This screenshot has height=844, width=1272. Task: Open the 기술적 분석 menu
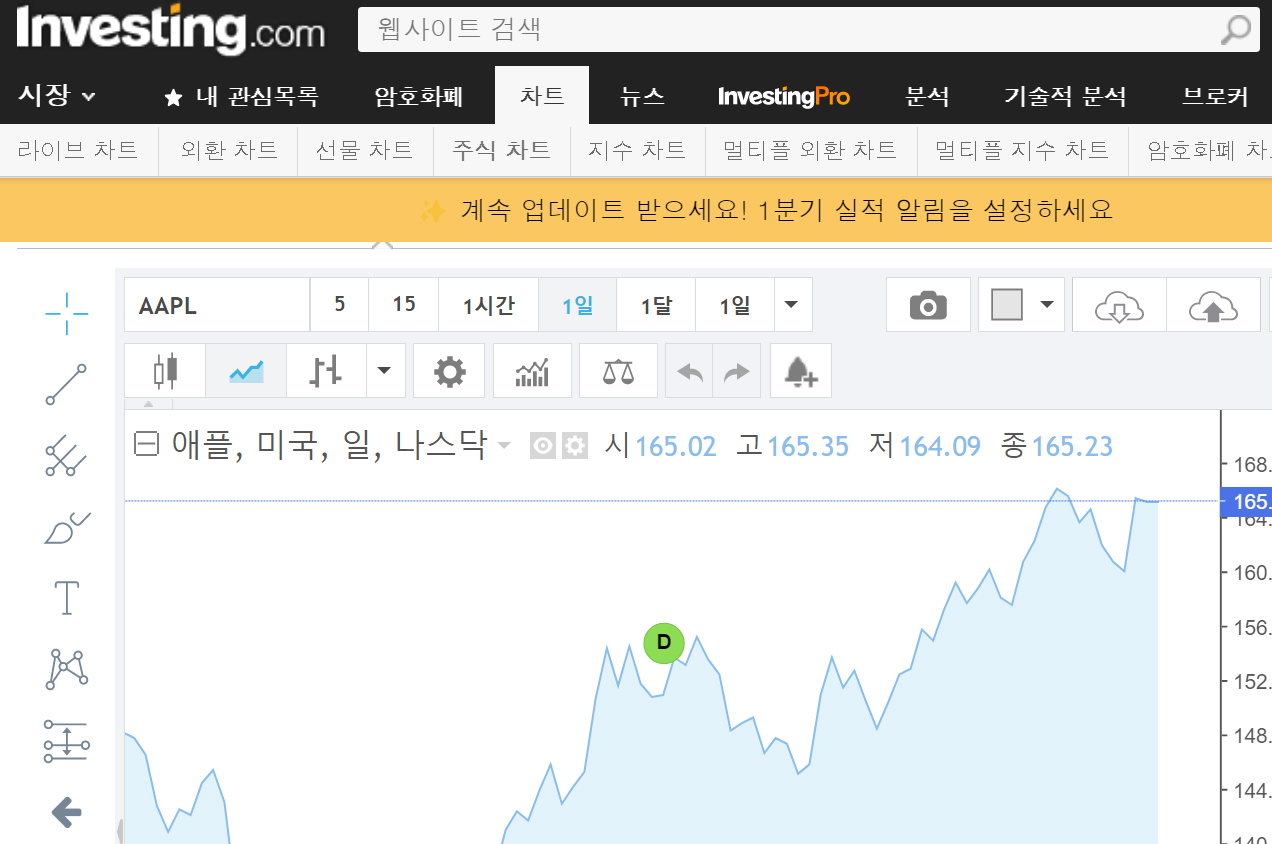point(1065,96)
